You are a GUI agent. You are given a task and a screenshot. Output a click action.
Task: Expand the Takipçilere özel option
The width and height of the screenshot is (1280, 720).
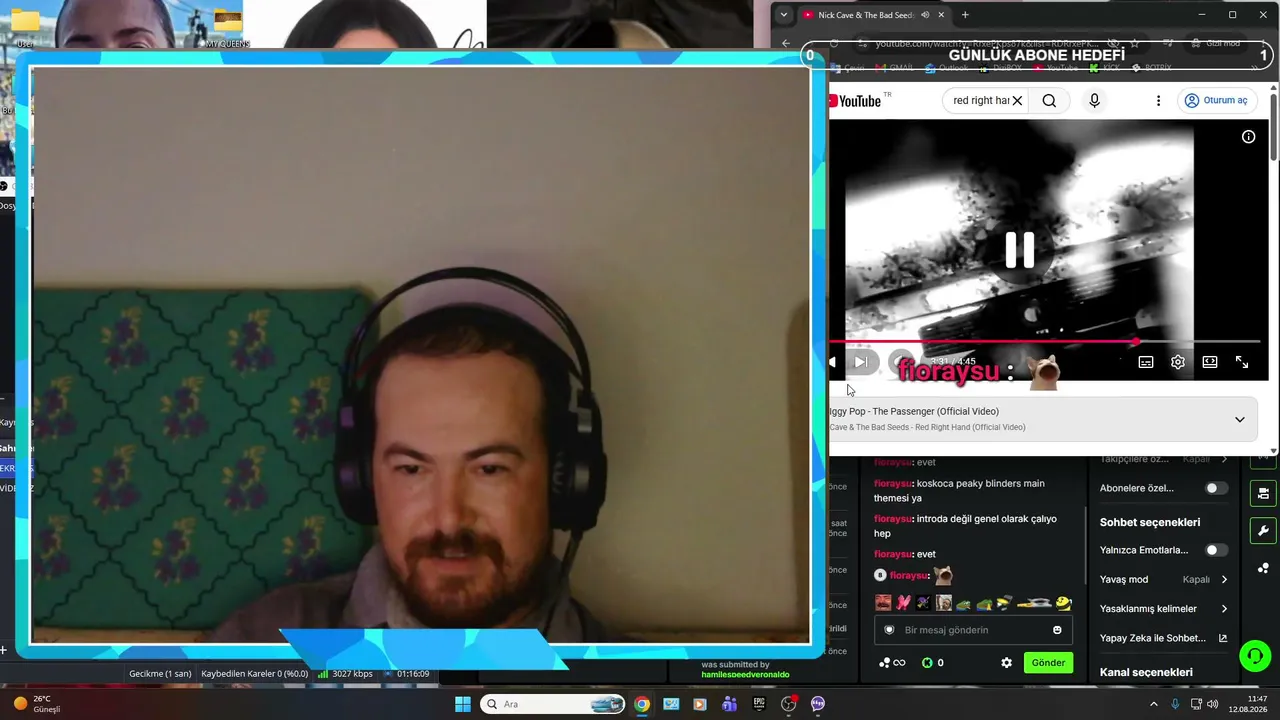pyautogui.click(x=1164, y=459)
